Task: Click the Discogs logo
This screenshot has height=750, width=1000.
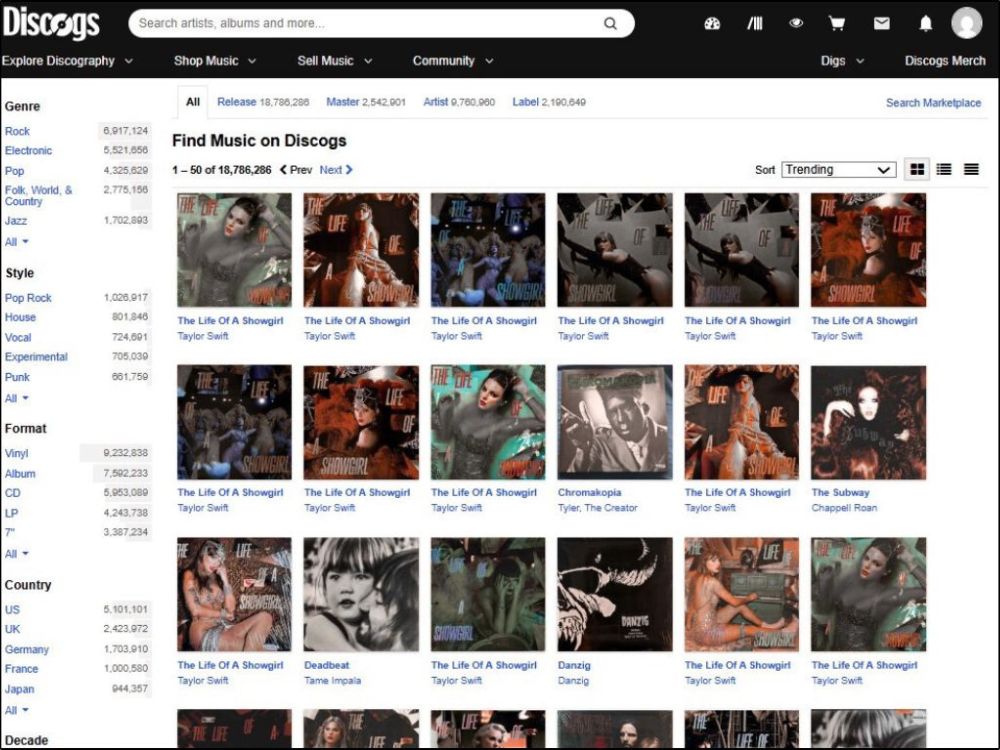Action: pos(51,24)
